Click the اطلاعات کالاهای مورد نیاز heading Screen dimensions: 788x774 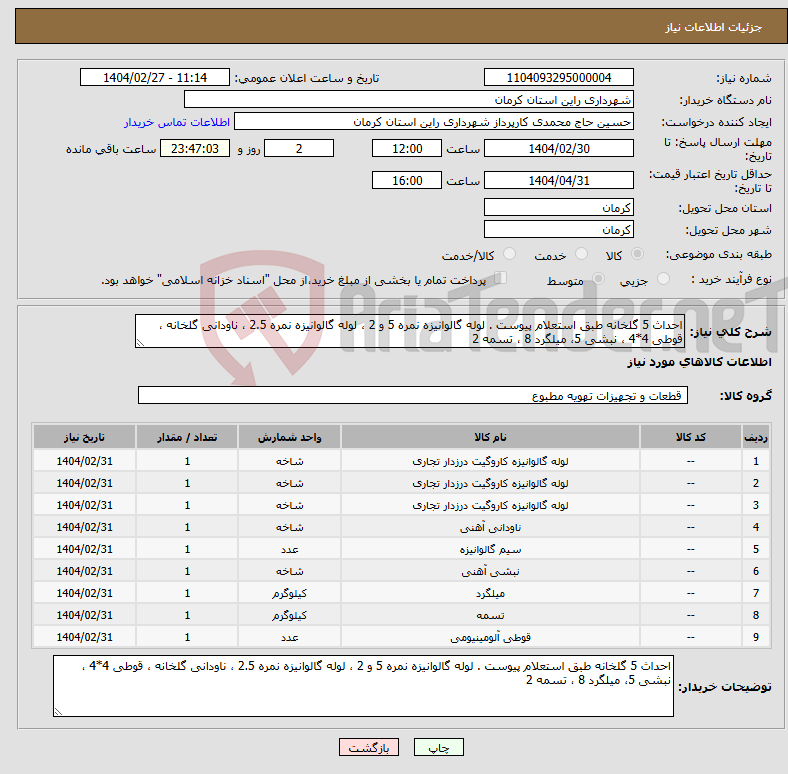coord(699,362)
